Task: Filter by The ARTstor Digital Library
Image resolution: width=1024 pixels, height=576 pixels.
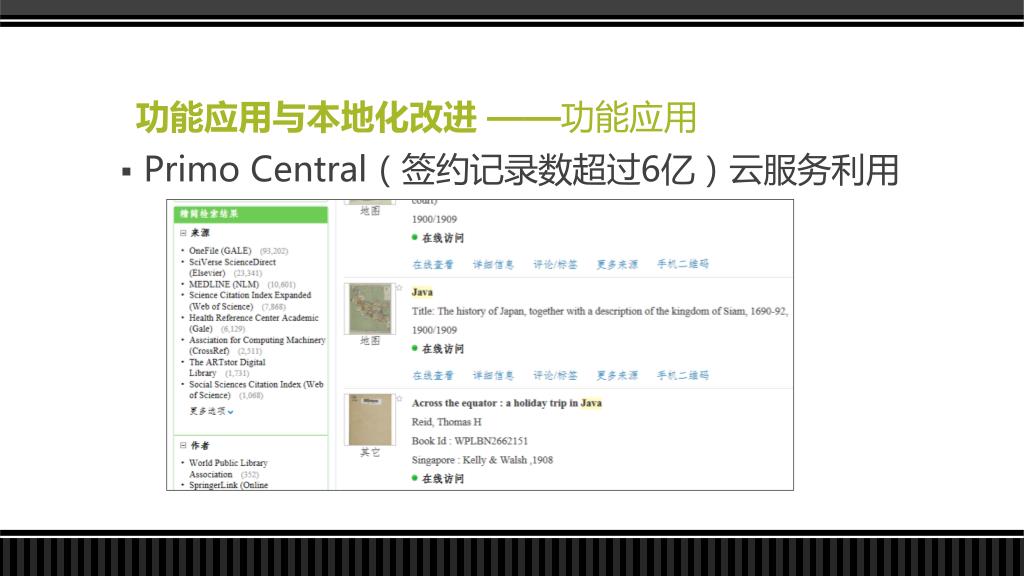Action: [x=227, y=367]
